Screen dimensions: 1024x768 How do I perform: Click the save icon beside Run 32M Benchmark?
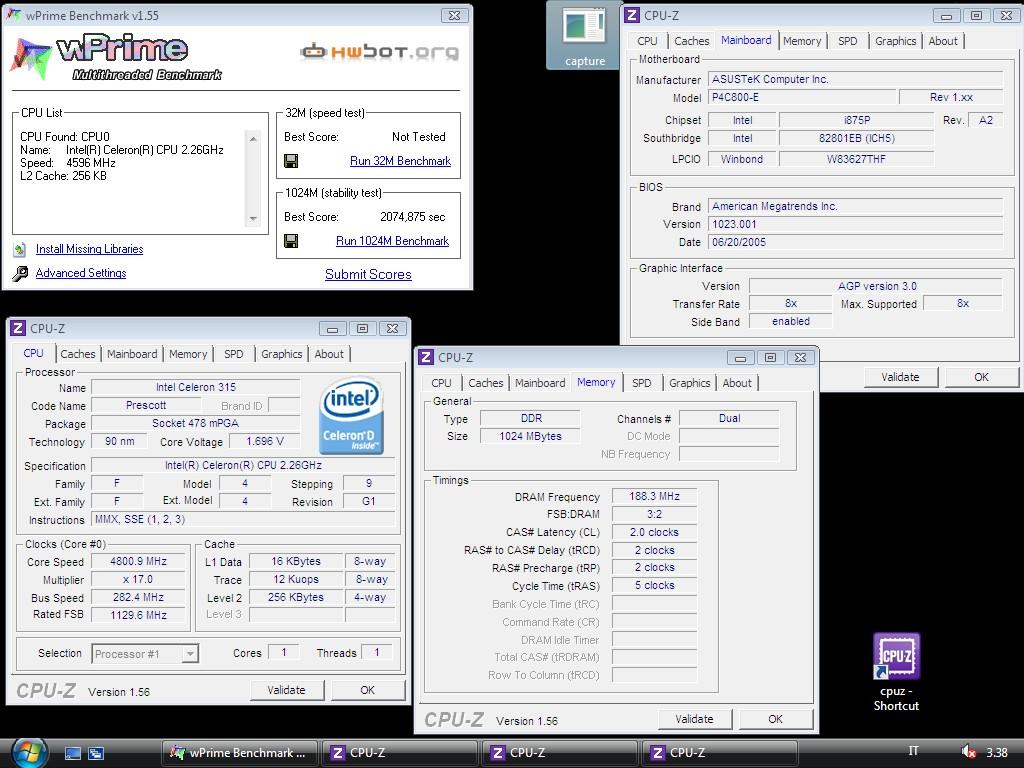click(291, 161)
